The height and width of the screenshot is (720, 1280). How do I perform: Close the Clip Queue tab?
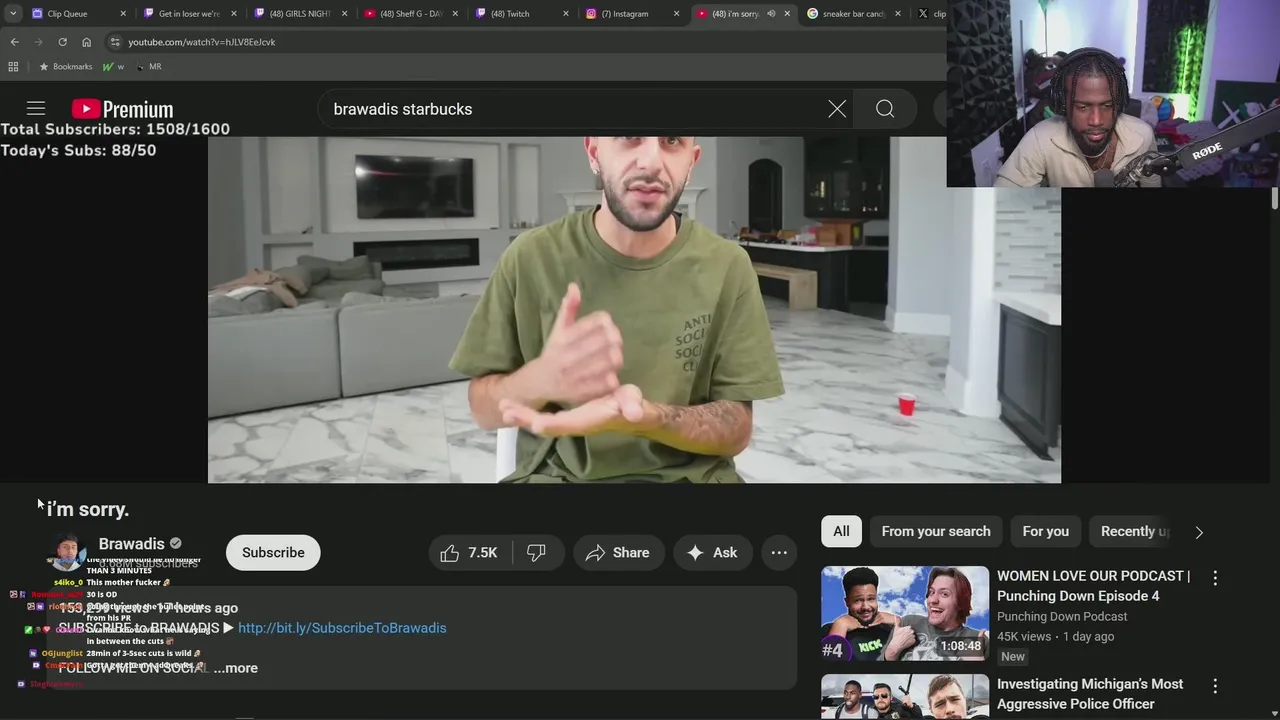click(x=123, y=14)
